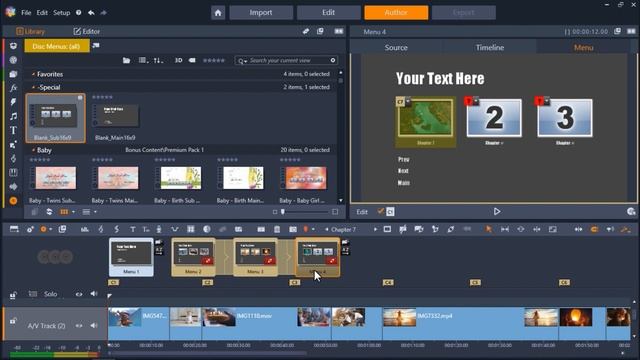Play the menu preview
640x360 pixels.
[x=496, y=211]
